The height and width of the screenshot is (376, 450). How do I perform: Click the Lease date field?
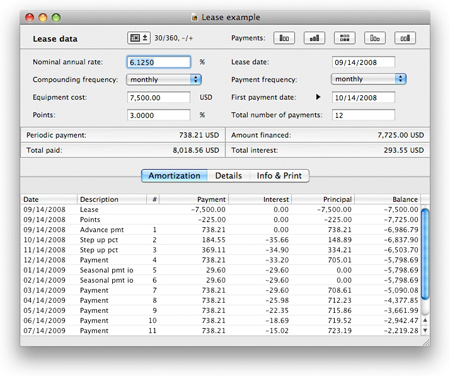[x=363, y=62]
